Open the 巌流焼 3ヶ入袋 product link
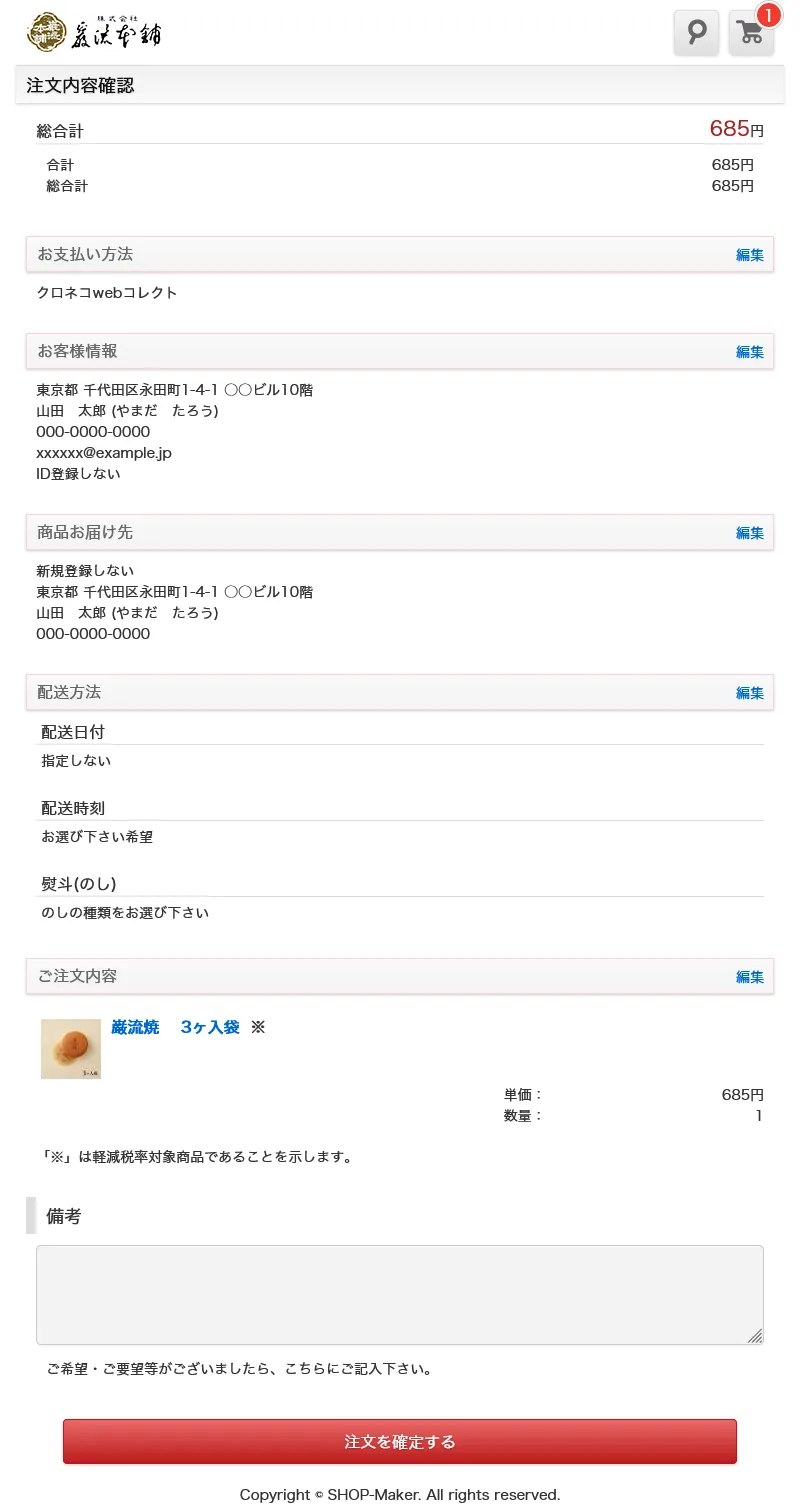800x1505 pixels. (175, 1027)
